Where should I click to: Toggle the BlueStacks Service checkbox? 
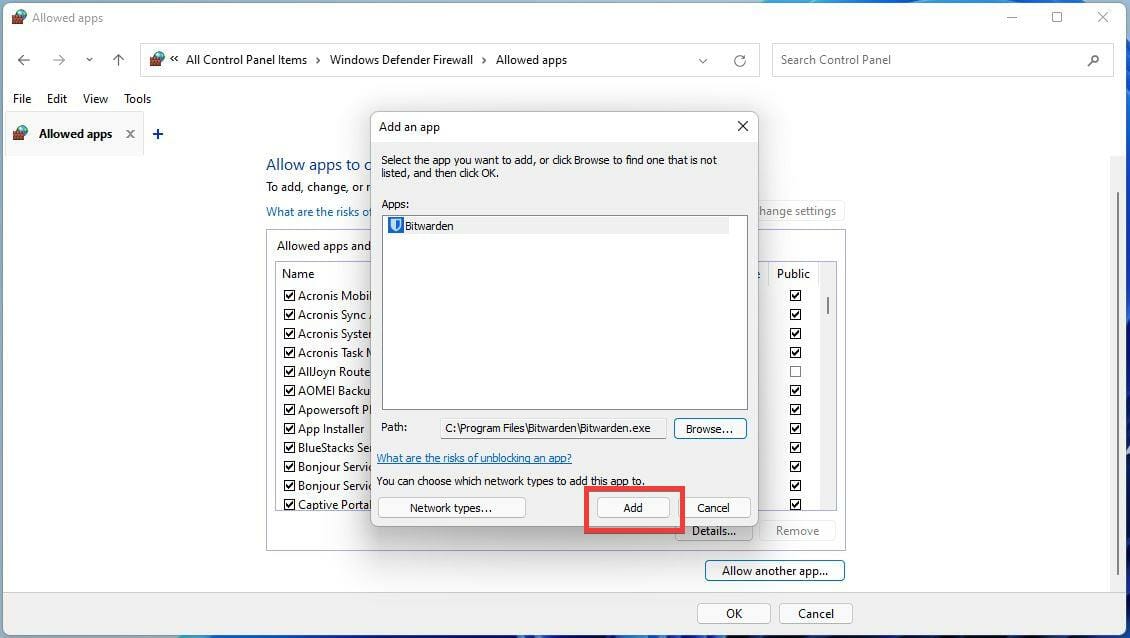(290, 448)
